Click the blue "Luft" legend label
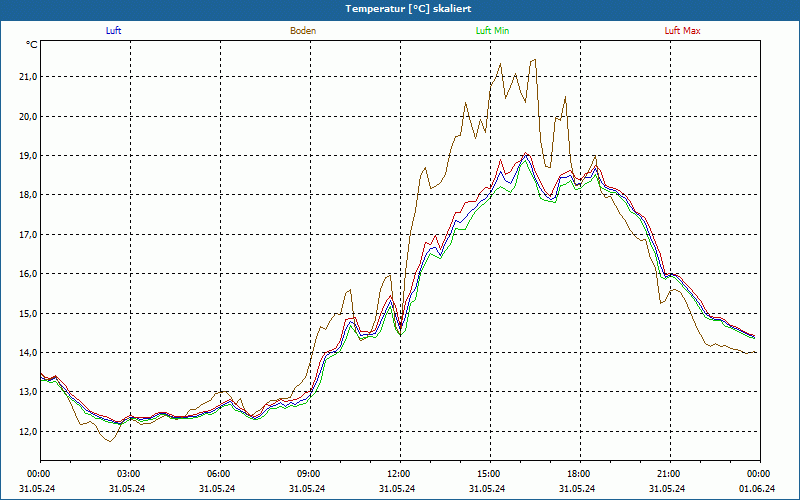The width and height of the screenshot is (800, 500). 113,31
